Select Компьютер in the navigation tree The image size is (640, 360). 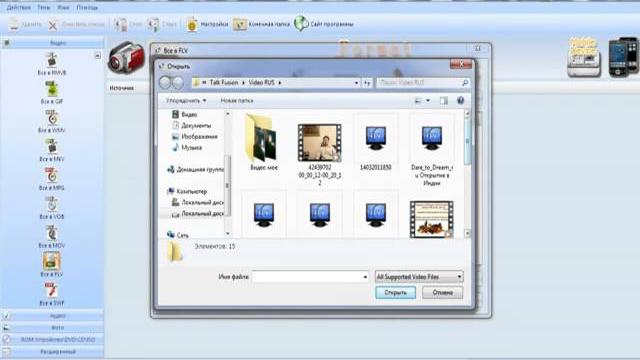coord(187,191)
